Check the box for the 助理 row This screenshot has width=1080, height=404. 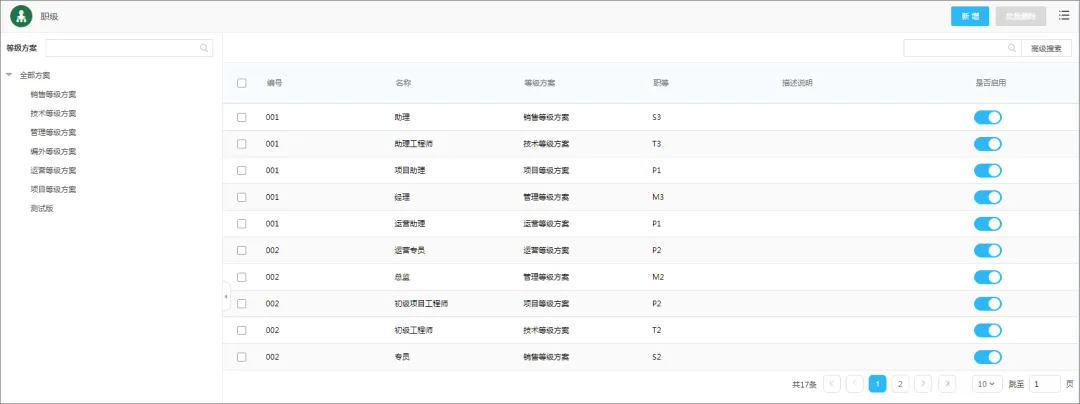tap(242, 118)
